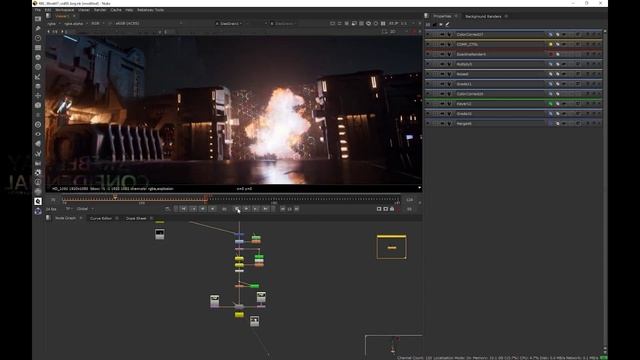
Task: Click the green node color swatch in Properties
Action: [x=550, y=104]
